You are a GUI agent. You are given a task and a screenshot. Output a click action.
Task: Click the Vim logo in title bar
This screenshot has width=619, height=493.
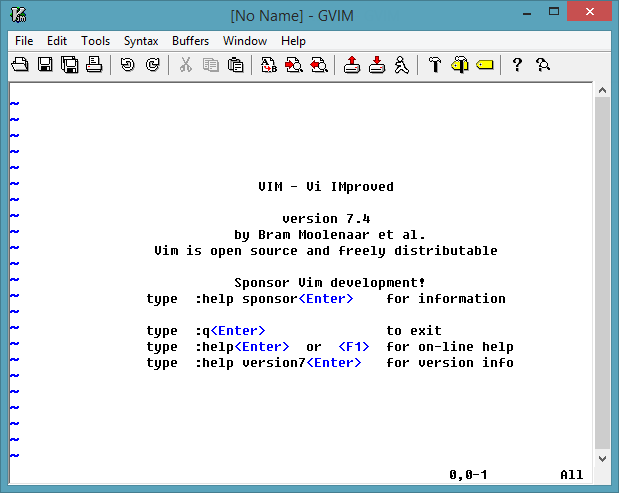18,15
